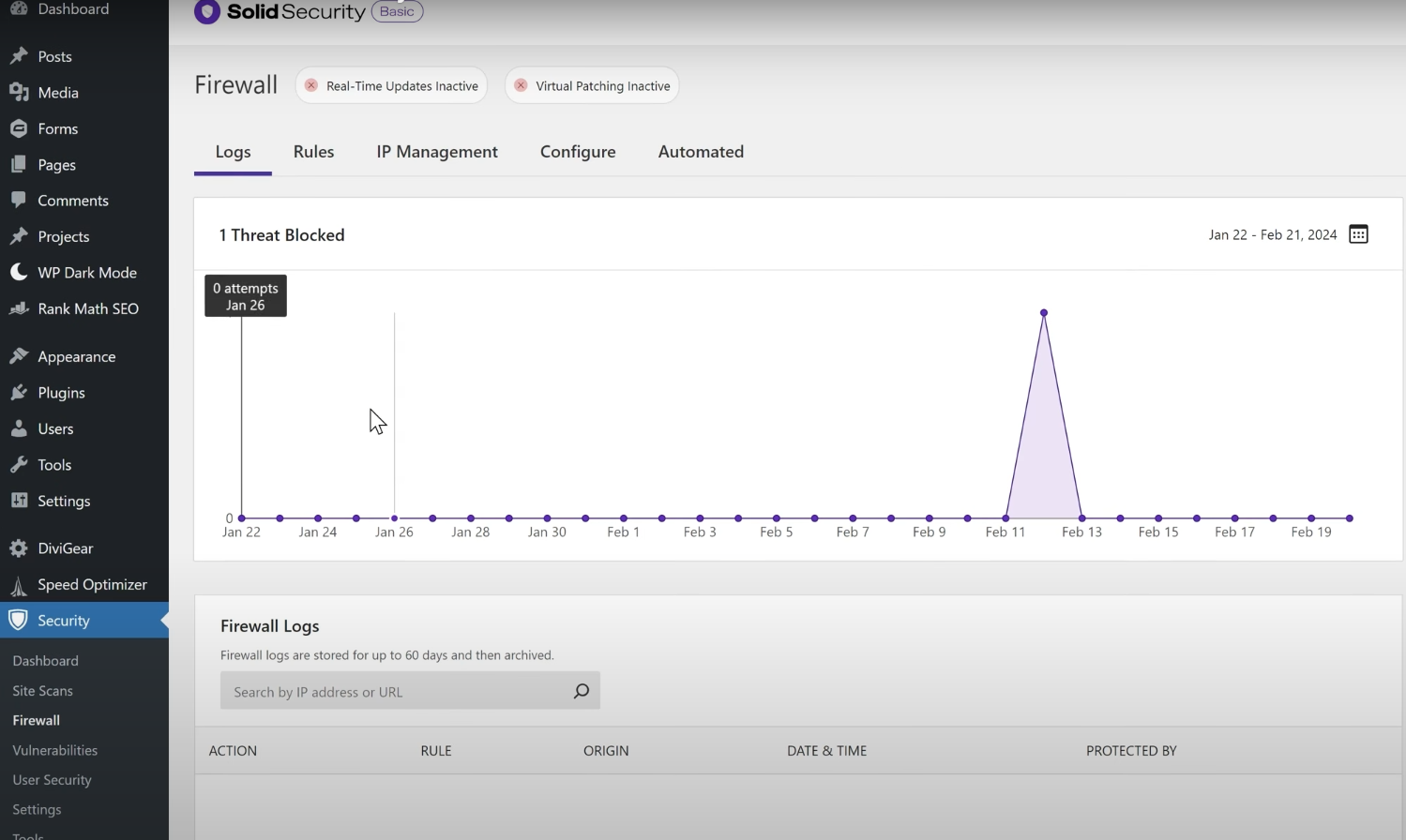Viewport: 1406px width, 840px height.
Task: Open the Appearance menu in sidebar
Action: [x=76, y=357]
